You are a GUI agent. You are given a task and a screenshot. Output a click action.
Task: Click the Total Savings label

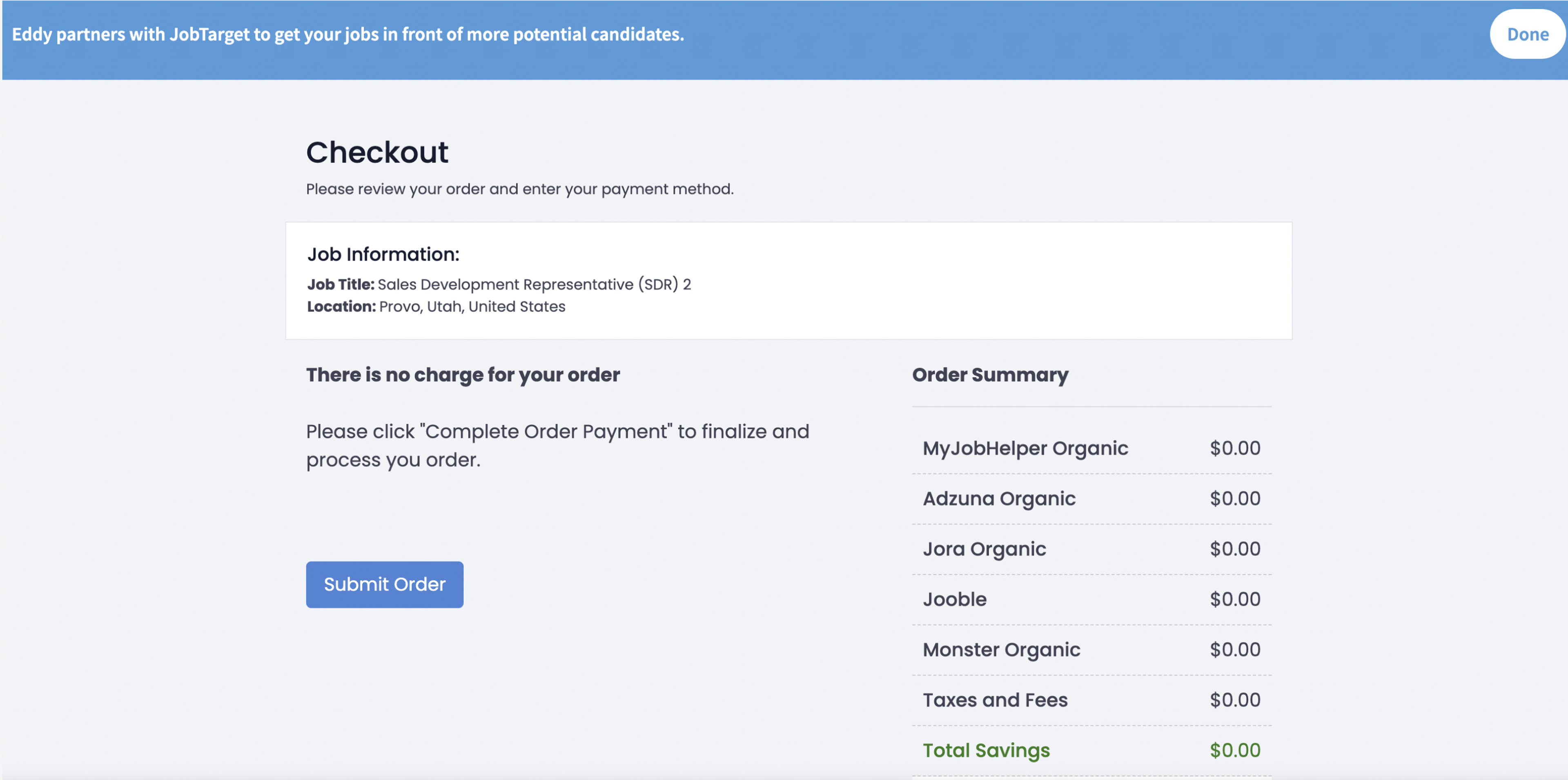(986, 751)
